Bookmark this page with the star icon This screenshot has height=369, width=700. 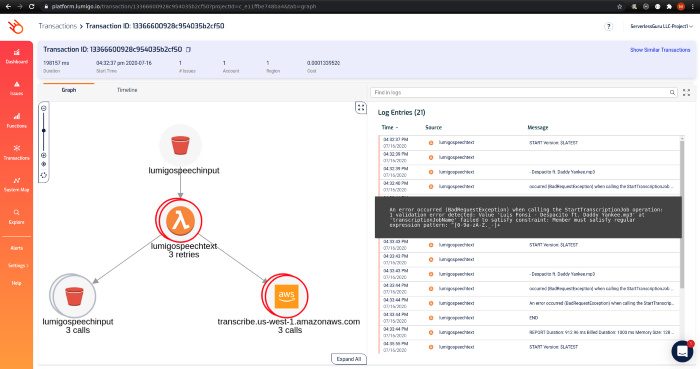click(620, 7)
